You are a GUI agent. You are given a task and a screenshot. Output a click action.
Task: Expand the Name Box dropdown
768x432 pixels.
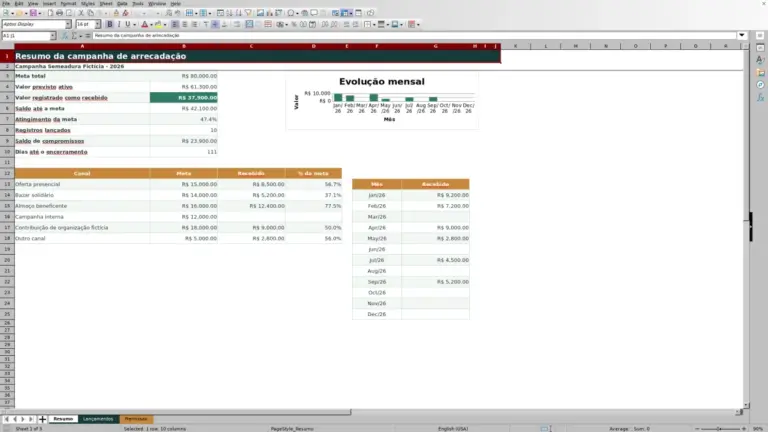tap(53, 36)
